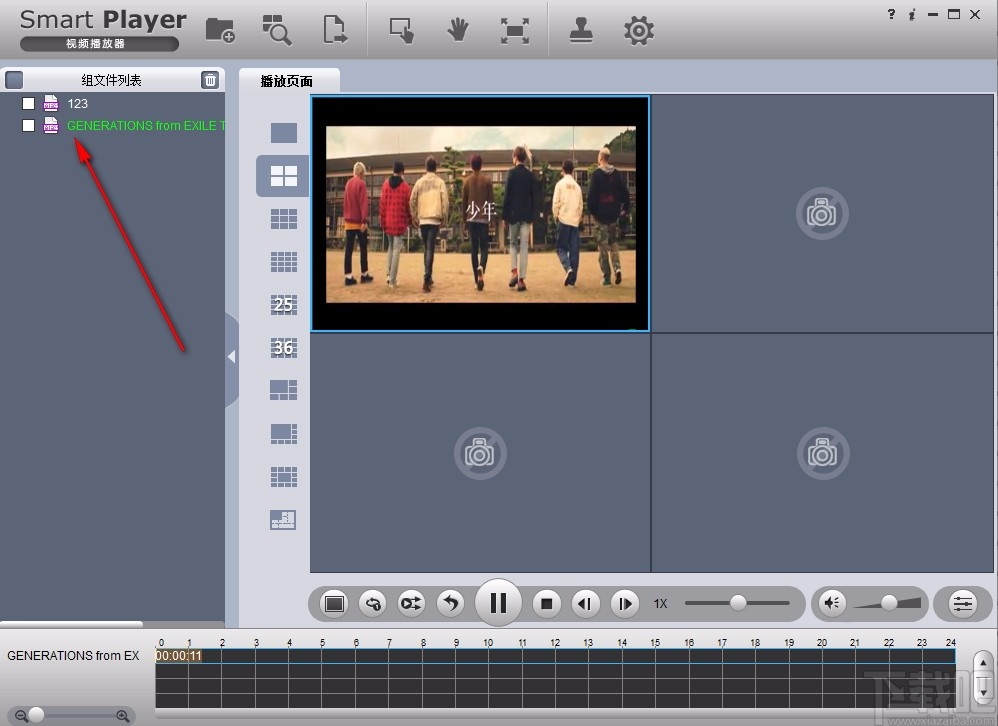This screenshot has height=726, width=998.
Task: Pause the video playback
Action: tap(498, 603)
